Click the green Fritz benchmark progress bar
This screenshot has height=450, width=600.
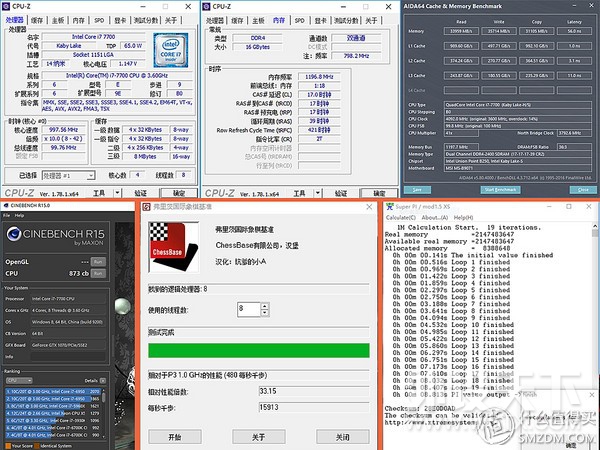[259, 351]
